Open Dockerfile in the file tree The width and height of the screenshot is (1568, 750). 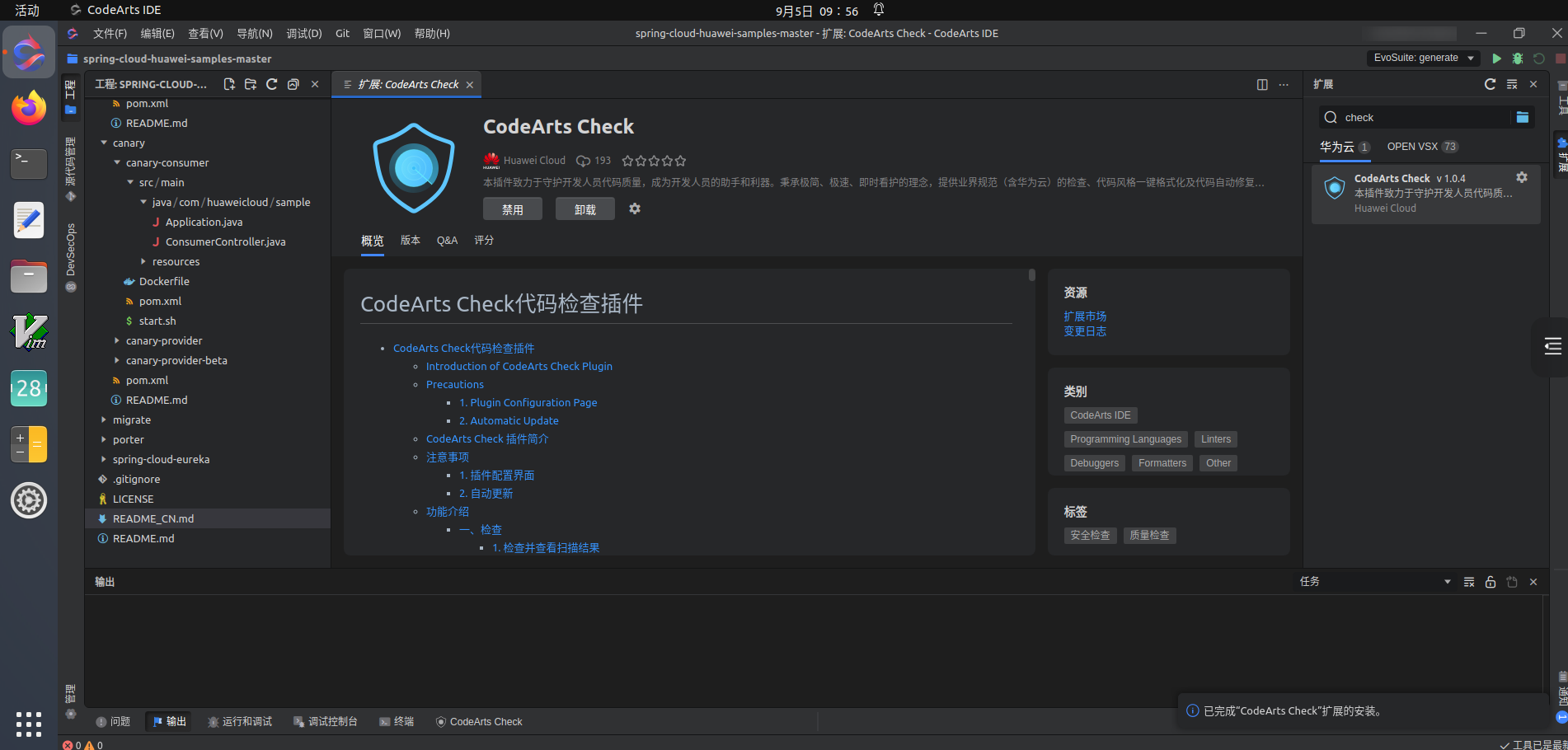(164, 281)
